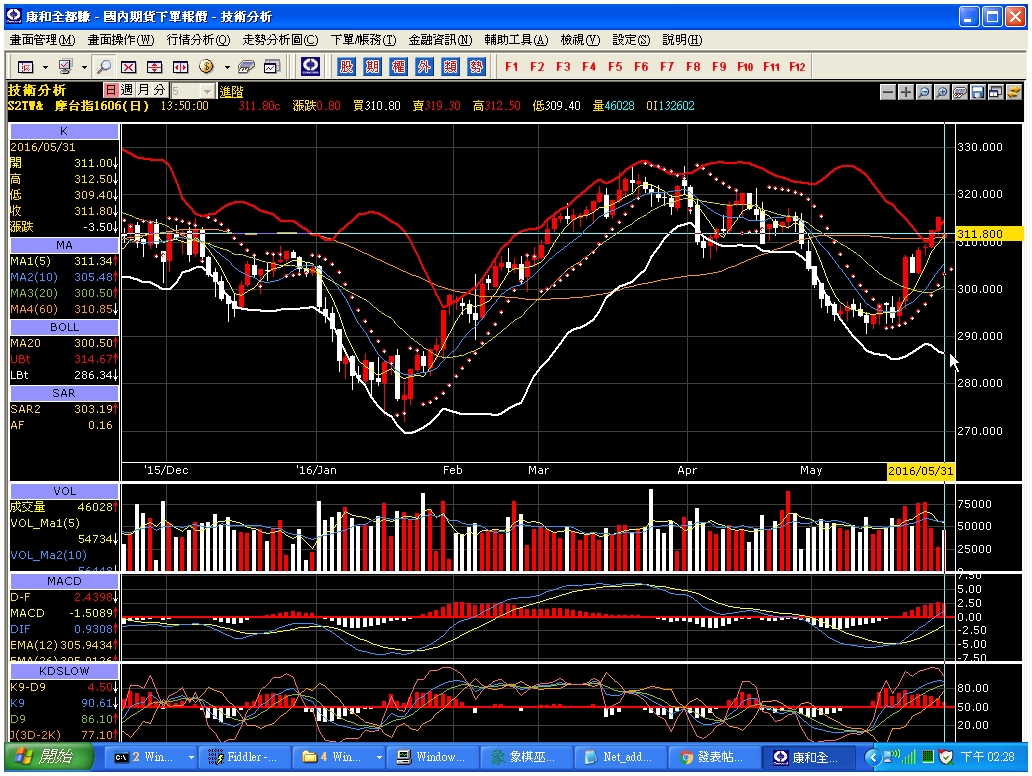The width and height of the screenshot is (1032, 776).
Task: Click the blue 股 stock icon
Action: coord(346,66)
